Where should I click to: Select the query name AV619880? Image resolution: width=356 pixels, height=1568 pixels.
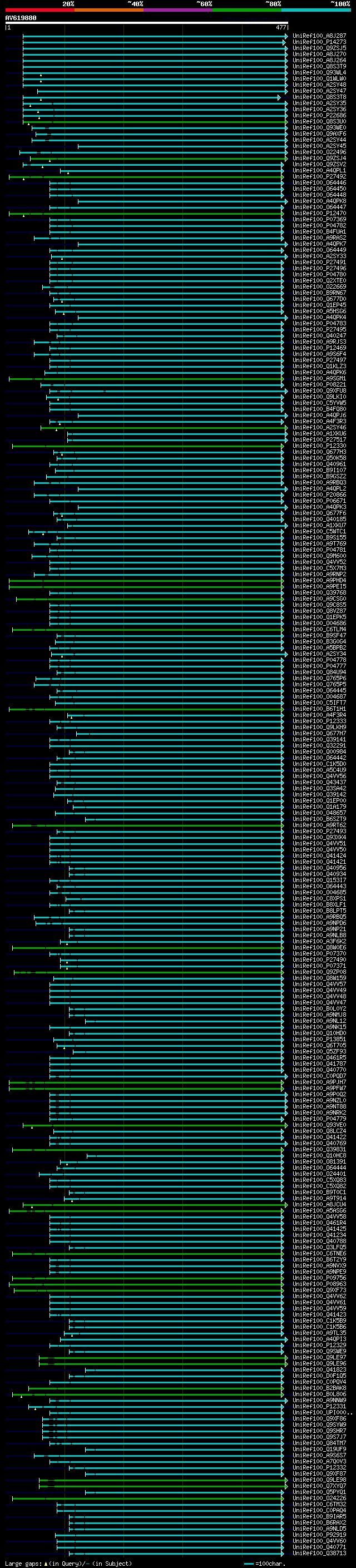point(21,18)
